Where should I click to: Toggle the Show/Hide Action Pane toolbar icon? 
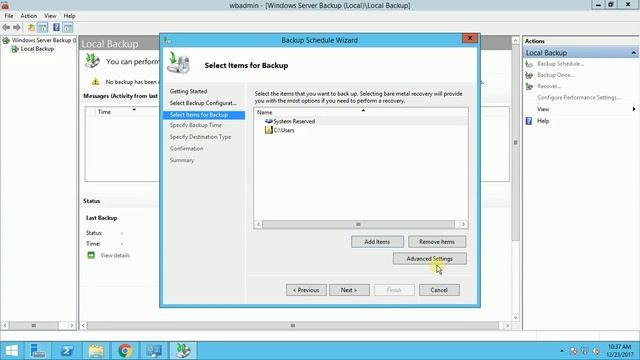68,27
